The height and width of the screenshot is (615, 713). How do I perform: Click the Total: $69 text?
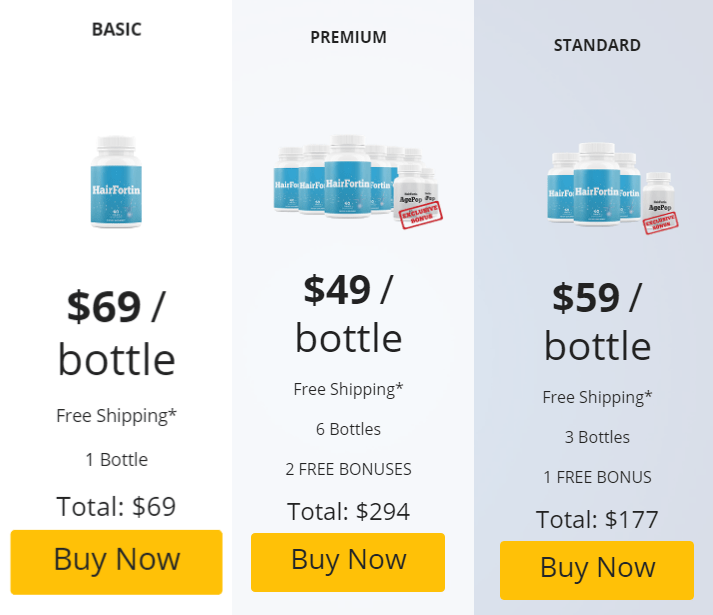click(116, 507)
